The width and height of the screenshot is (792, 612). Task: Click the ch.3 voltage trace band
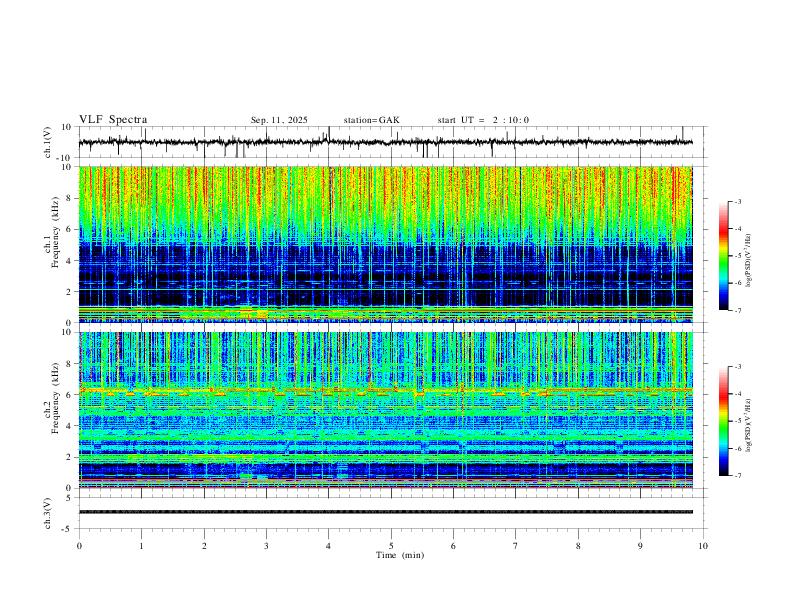[385, 512]
